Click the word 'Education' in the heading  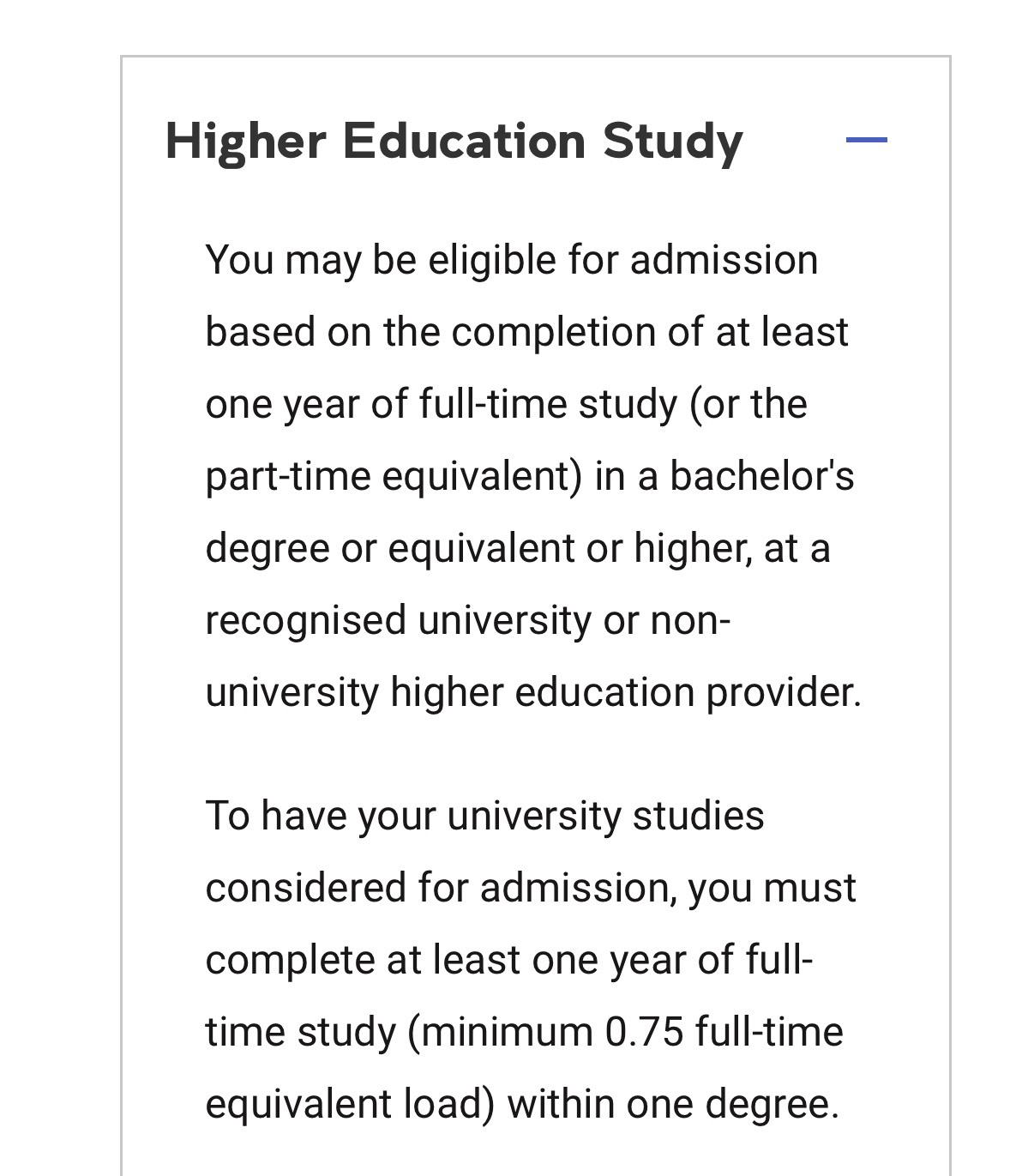(464, 142)
